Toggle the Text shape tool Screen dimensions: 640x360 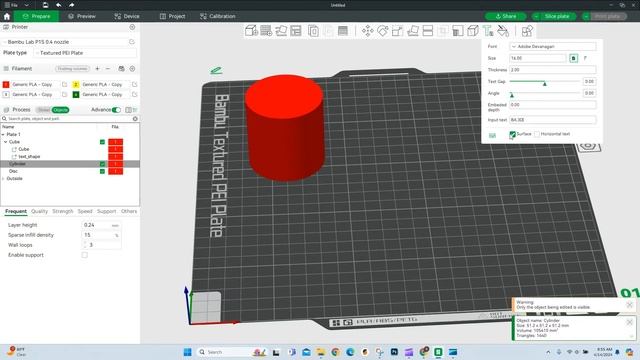pyautogui.click(x=488, y=31)
